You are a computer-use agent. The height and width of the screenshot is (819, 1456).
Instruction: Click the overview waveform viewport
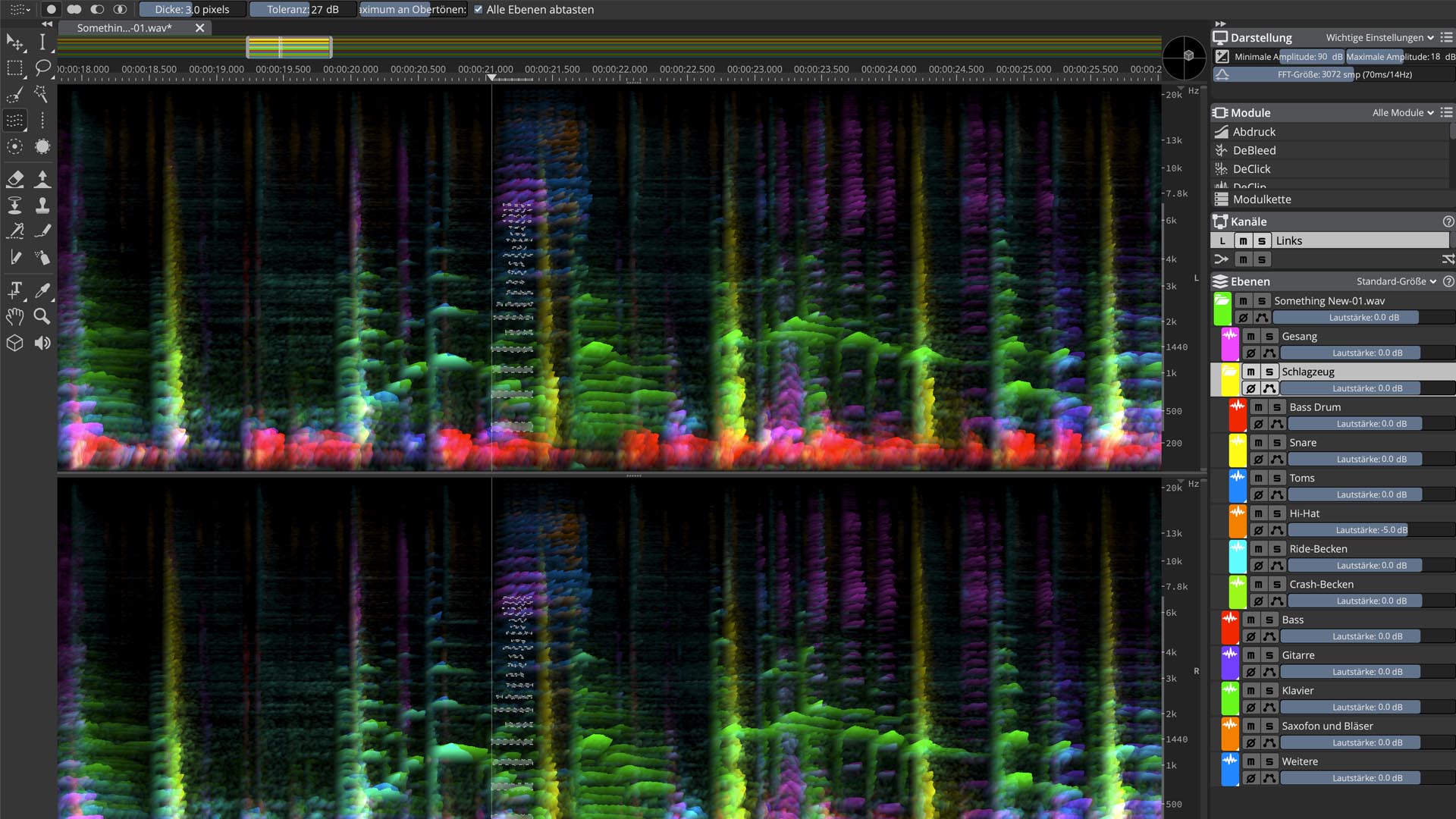point(289,47)
